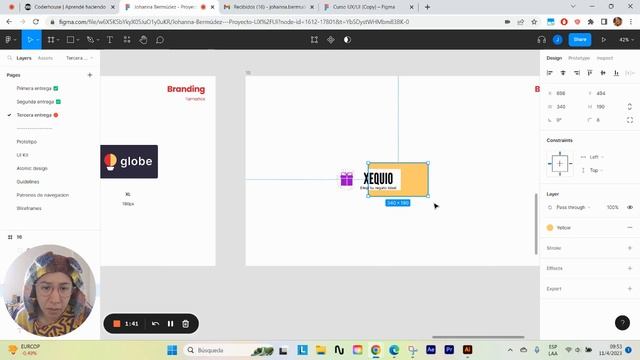Toggle independent corners icon
The width and height of the screenshot is (640, 360).
click(630, 120)
